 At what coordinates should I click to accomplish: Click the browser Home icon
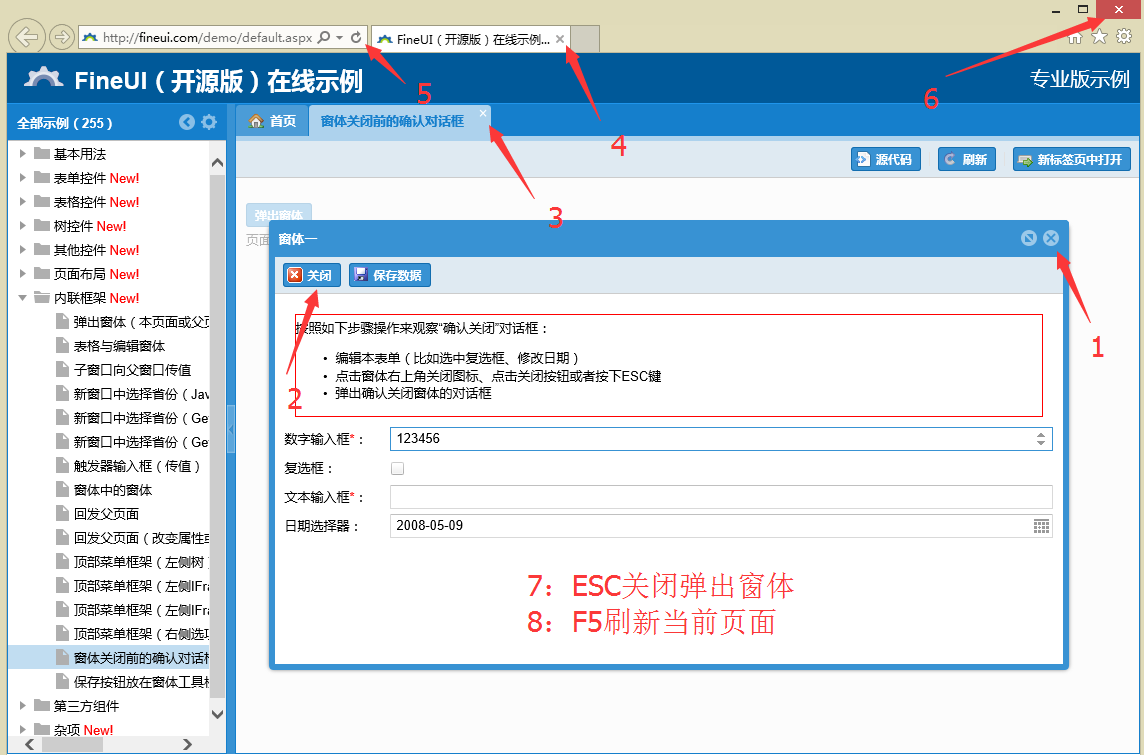pos(1075,37)
